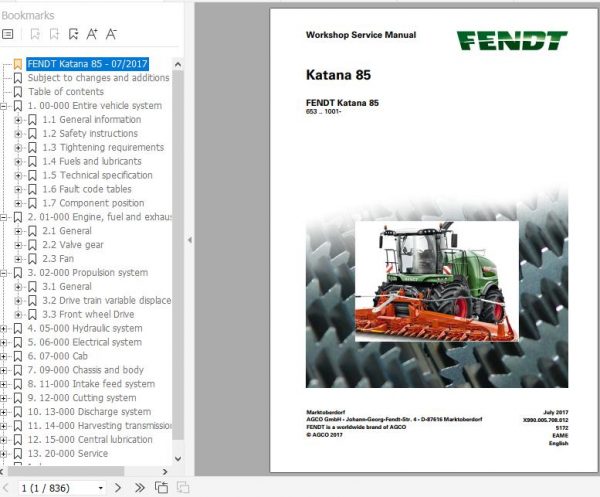Open Subject to changes and additions bookmark
The image size is (600, 497).
(98, 78)
